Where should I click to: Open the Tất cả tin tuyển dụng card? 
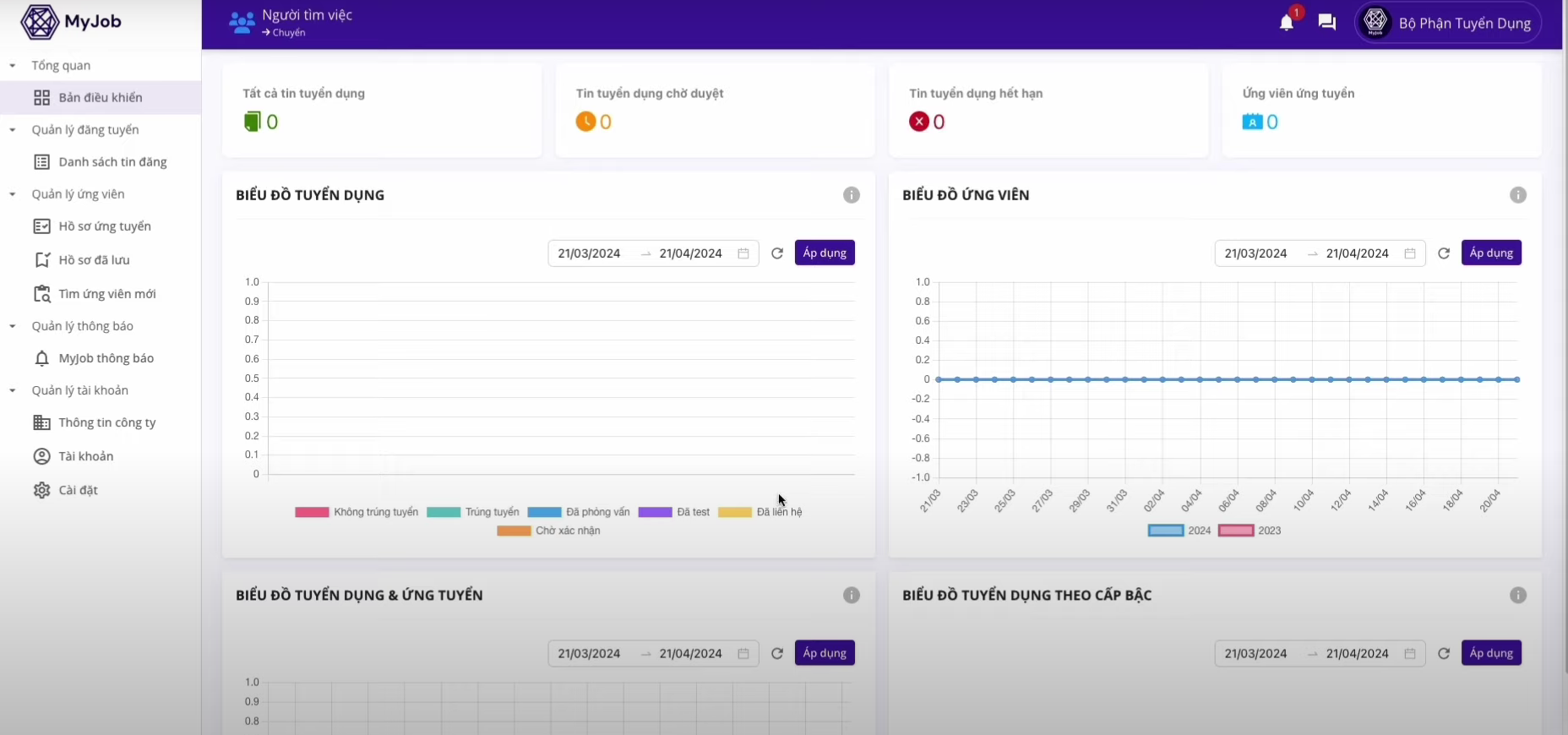click(382, 110)
